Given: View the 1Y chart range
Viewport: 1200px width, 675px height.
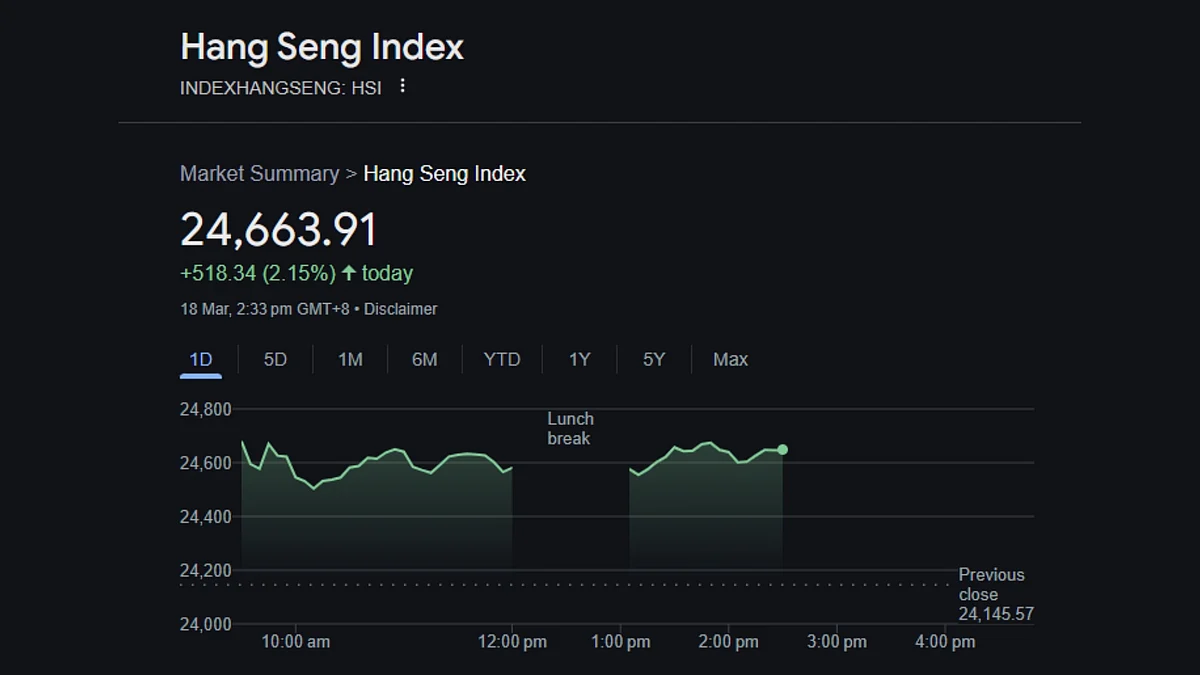Looking at the screenshot, I should pos(580,359).
